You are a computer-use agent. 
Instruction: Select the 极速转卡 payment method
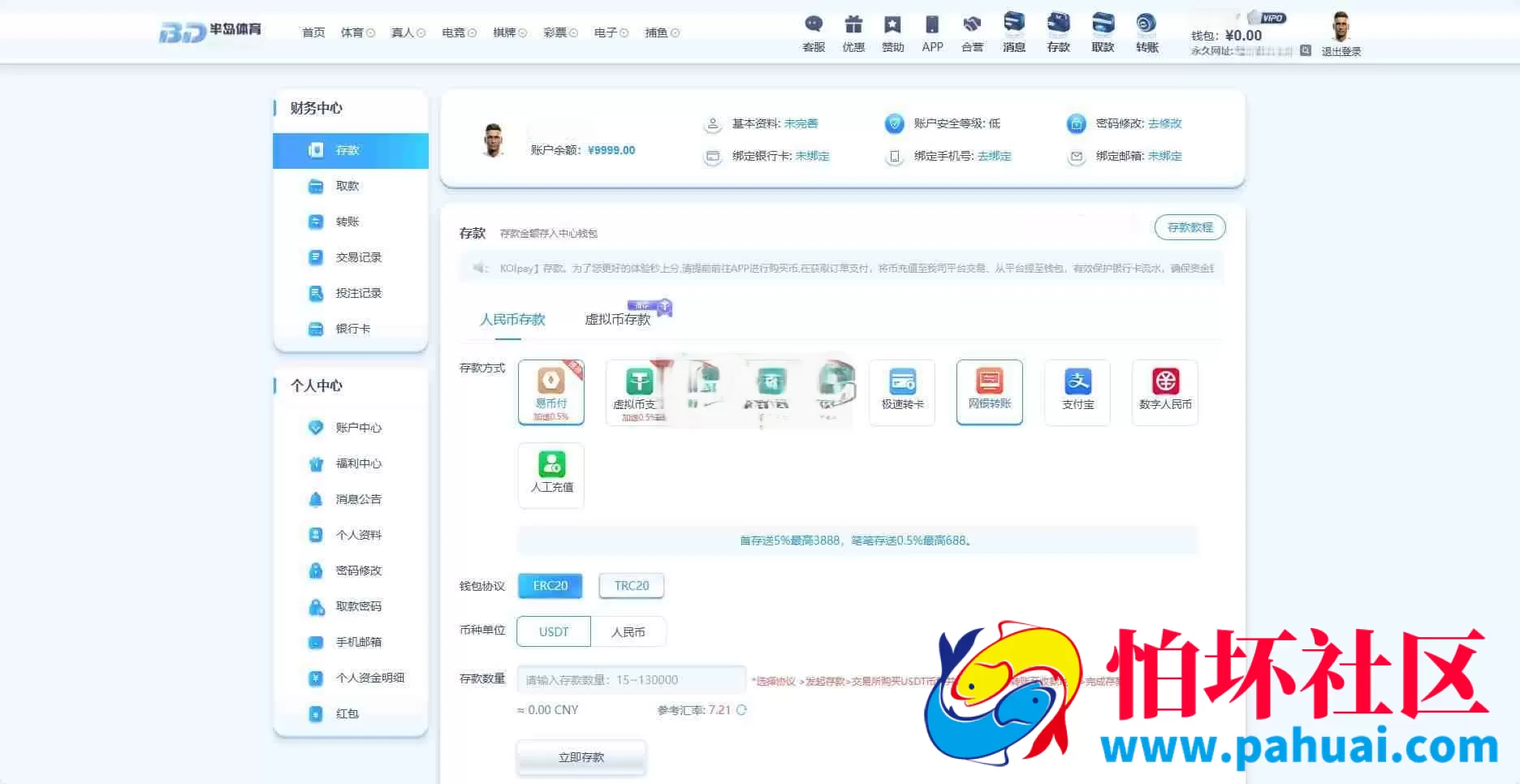[902, 392]
